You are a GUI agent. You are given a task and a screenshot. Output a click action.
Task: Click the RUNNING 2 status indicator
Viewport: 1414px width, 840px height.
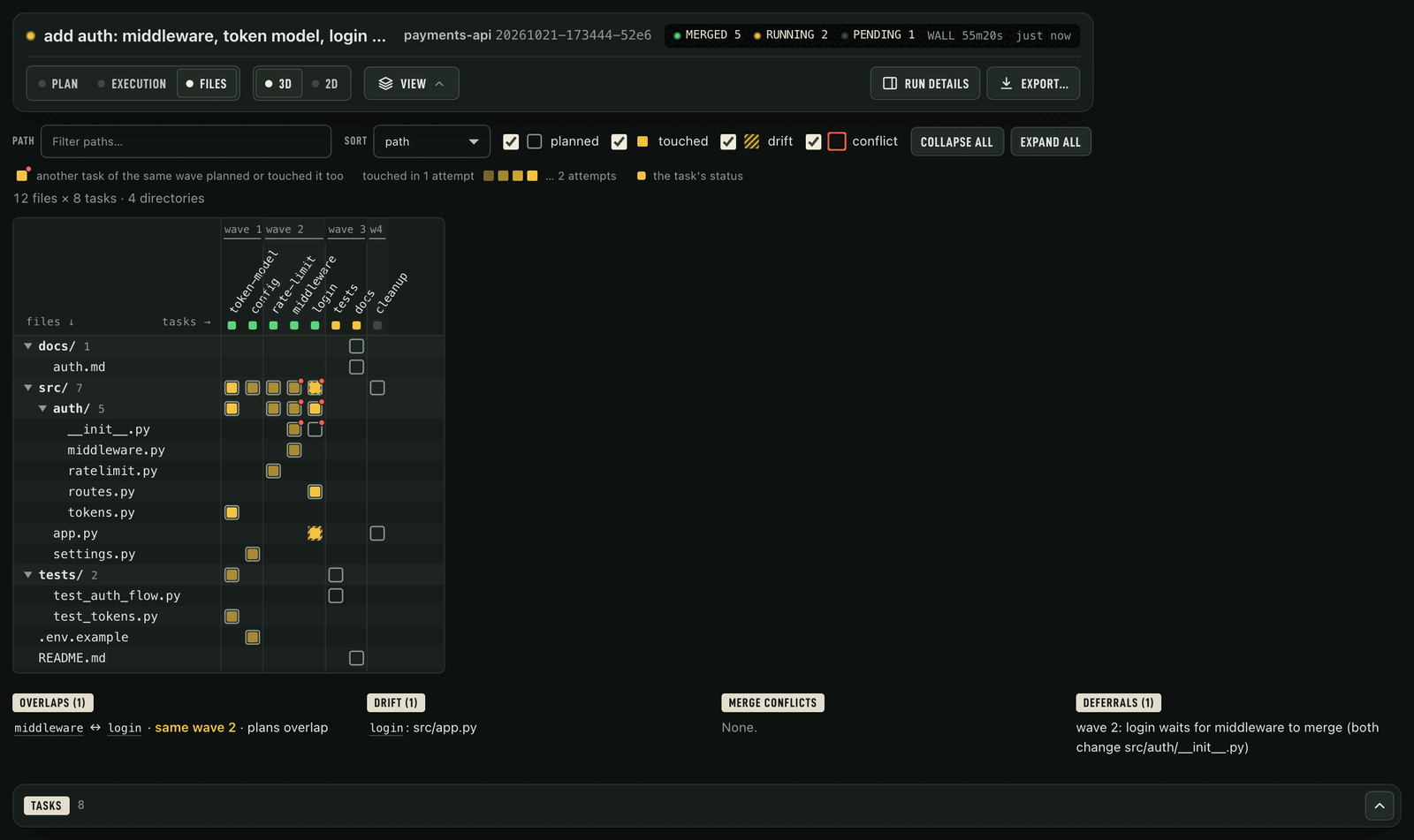point(790,35)
